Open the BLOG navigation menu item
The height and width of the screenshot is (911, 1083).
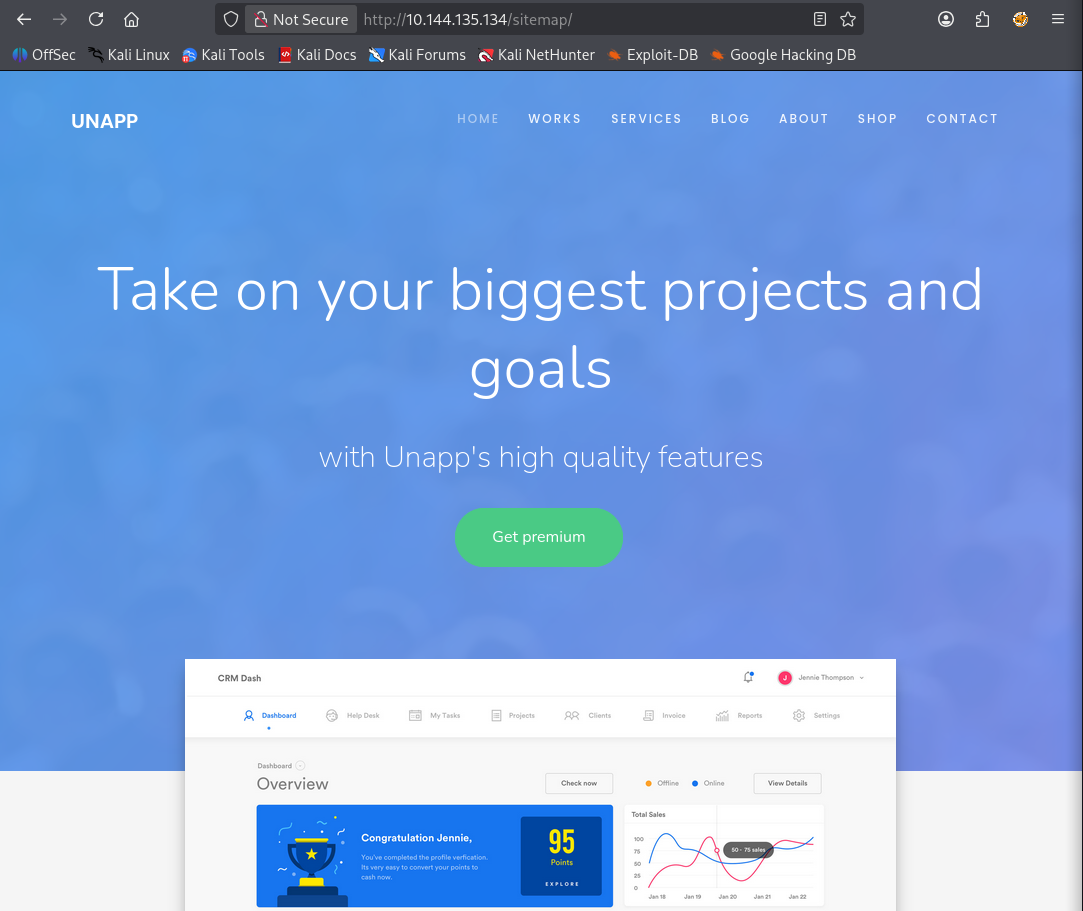pos(730,119)
